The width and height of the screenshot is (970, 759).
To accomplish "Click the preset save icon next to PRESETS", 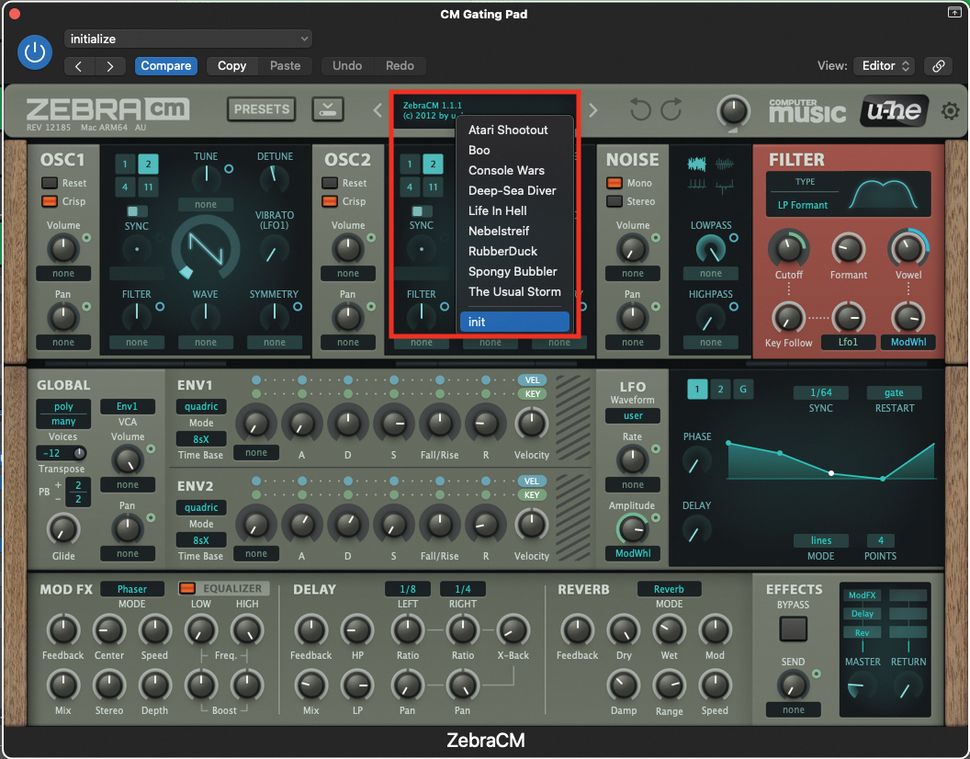I will [327, 109].
